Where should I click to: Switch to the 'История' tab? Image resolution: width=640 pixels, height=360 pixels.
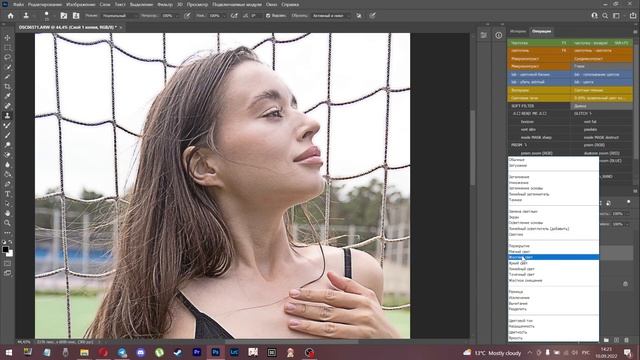pyautogui.click(x=518, y=31)
